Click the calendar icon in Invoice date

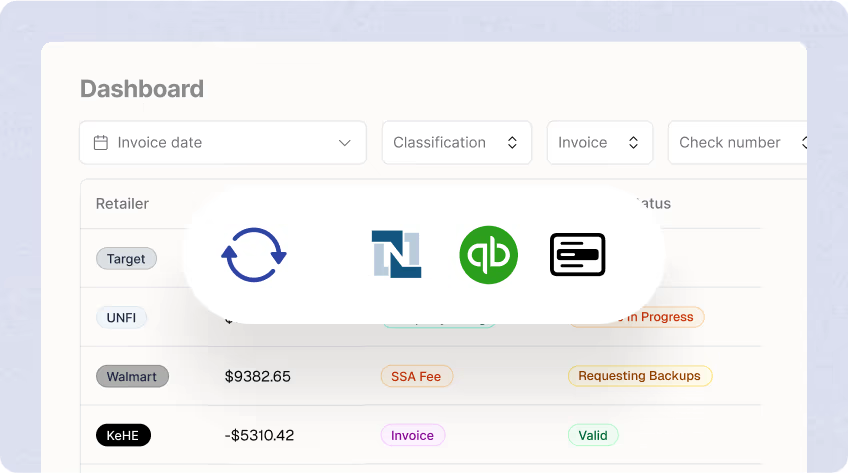[101, 143]
